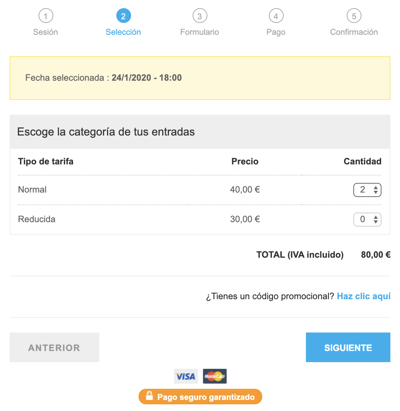Open the Reducida ticket quantity dropdown

[367, 219]
